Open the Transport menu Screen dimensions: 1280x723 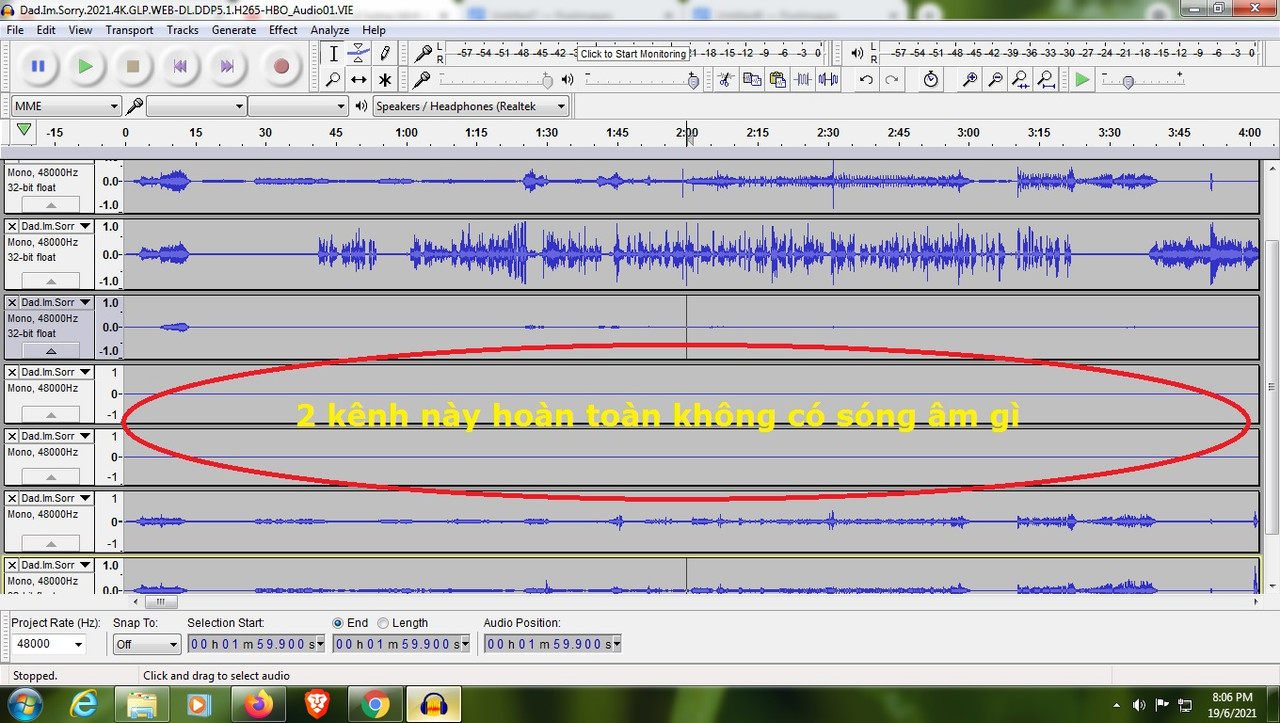point(129,30)
